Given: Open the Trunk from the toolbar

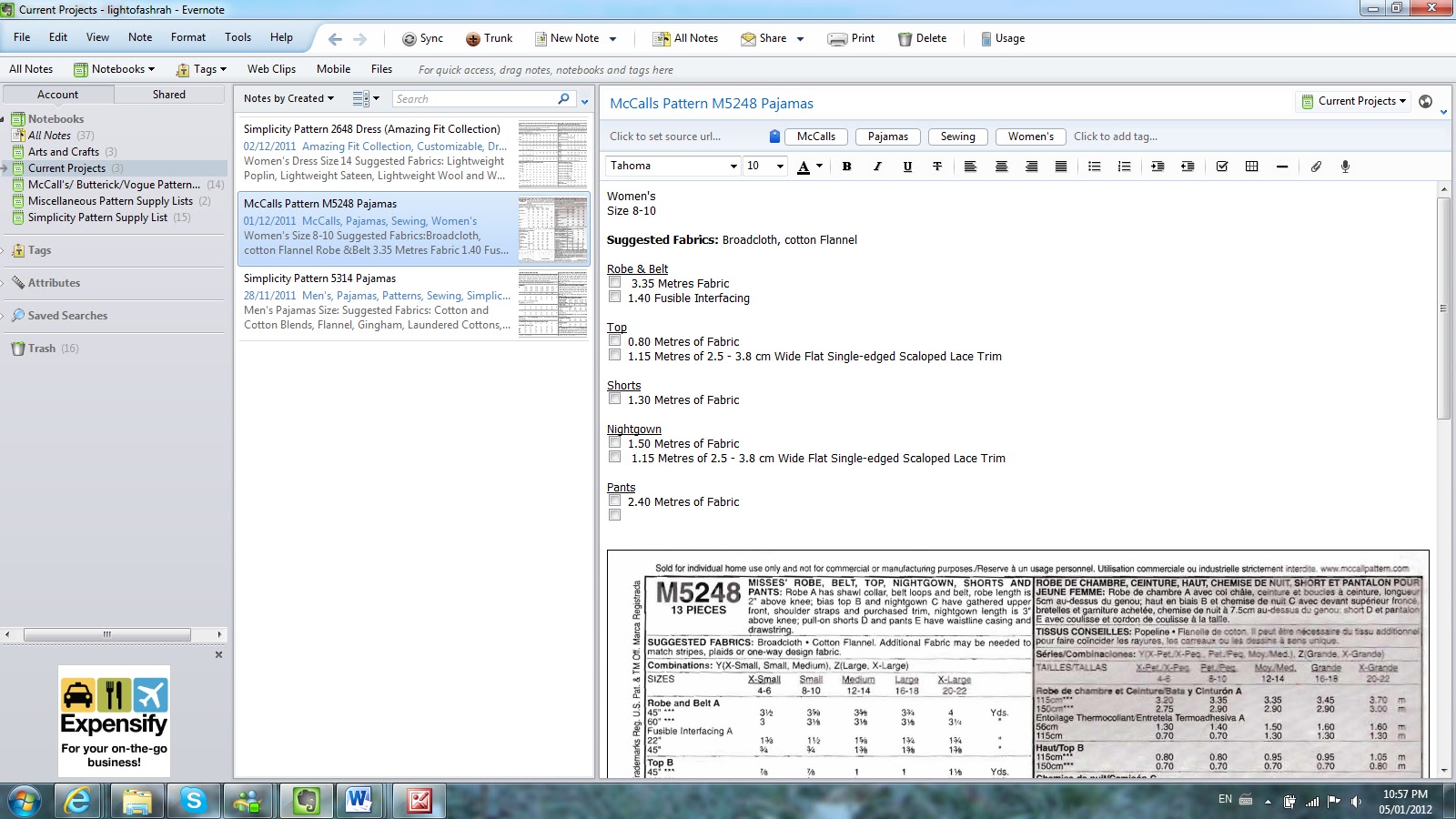Looking at the screenshot, I should tap(490, 38).
